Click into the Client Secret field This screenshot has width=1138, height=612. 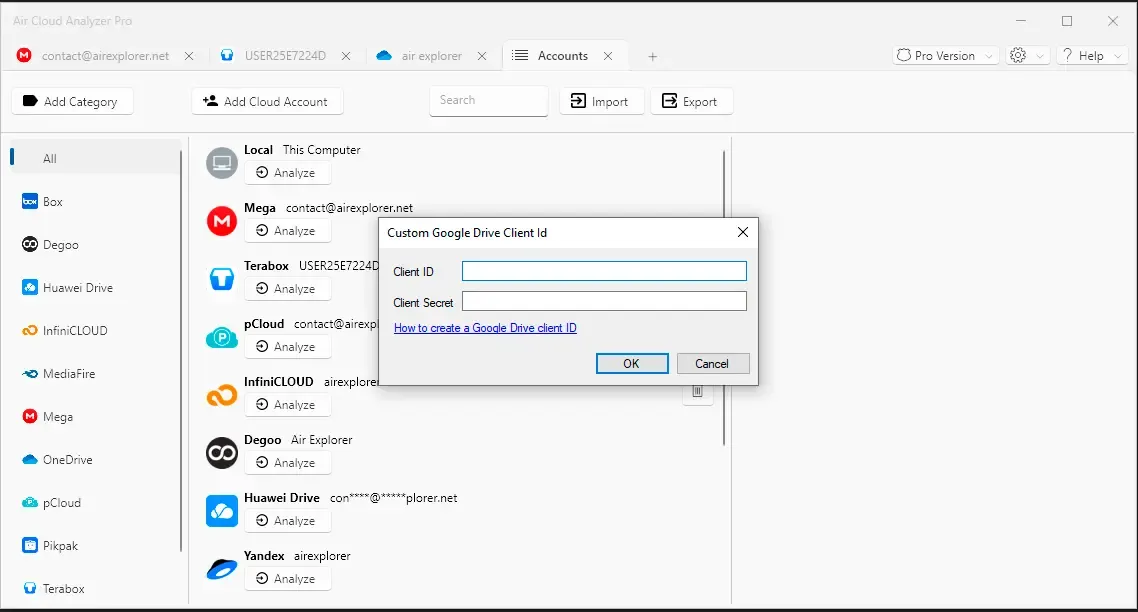click(x=604, y=301)
